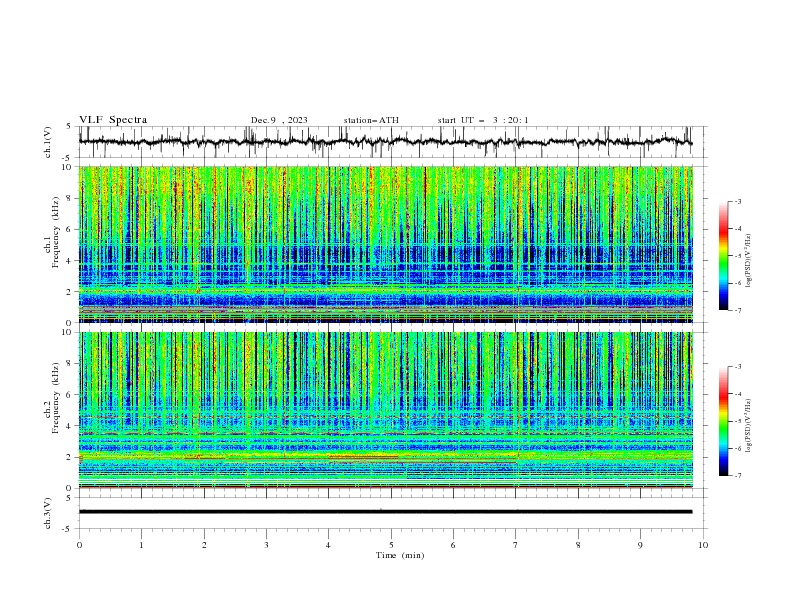The height and width of the screenshot is (612, 792).
Task: Click time axis tick label "6"
Action: pyautogui.click(x=453, y=545)
